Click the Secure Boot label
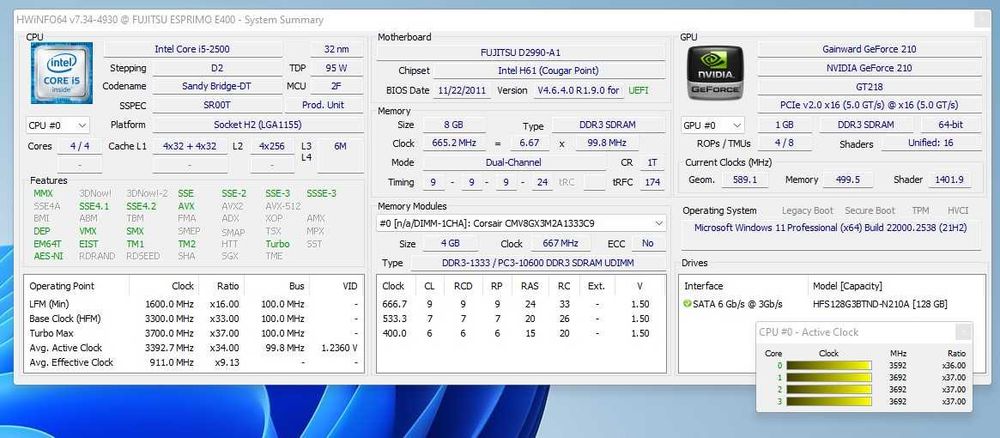The image size is (1000, 438). 870,210
